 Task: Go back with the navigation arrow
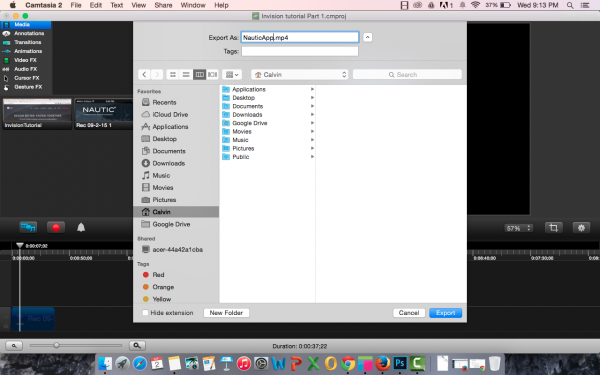pyautogui.click(x=144, y=75)
